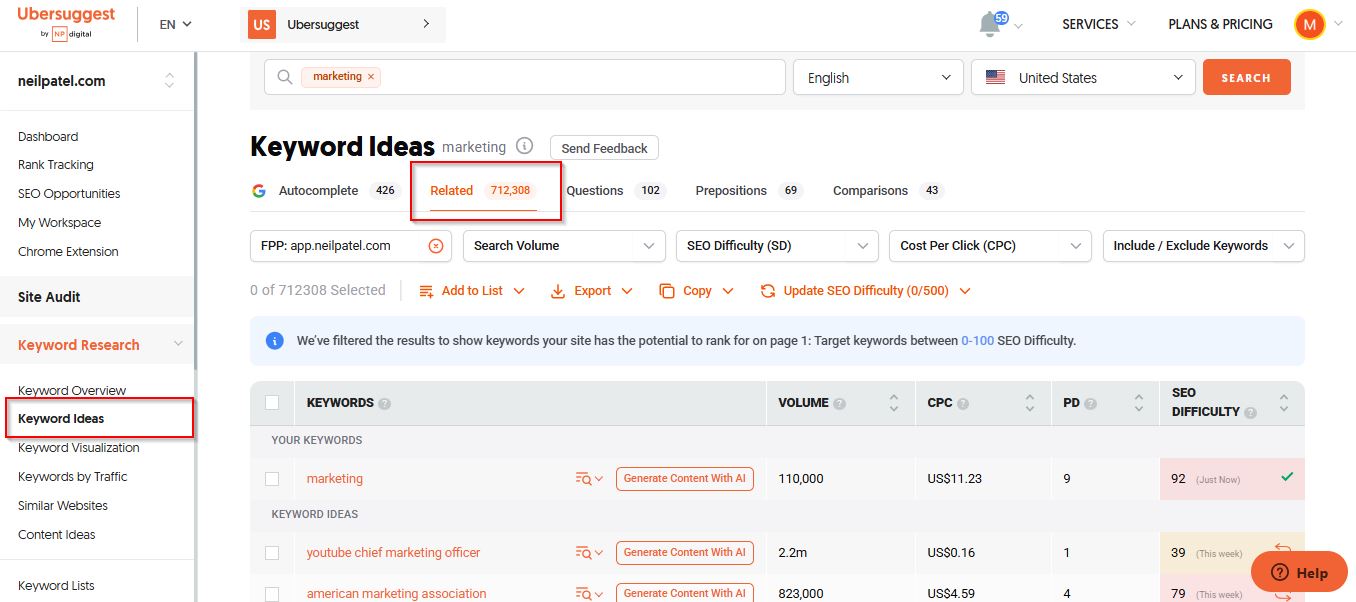Image resolution: width=1356 pixels, height=602 pixels.
Task: Open the Ubersuggest project selector
Action: point(343,24)
